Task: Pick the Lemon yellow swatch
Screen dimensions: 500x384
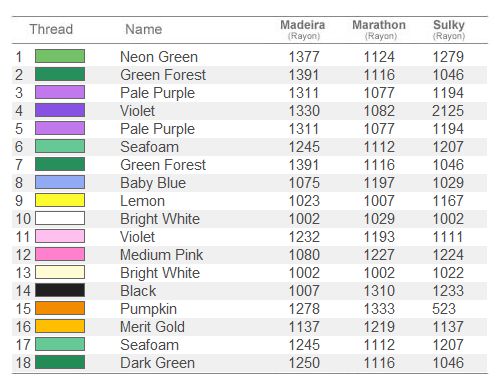Action: click(60, 200)
